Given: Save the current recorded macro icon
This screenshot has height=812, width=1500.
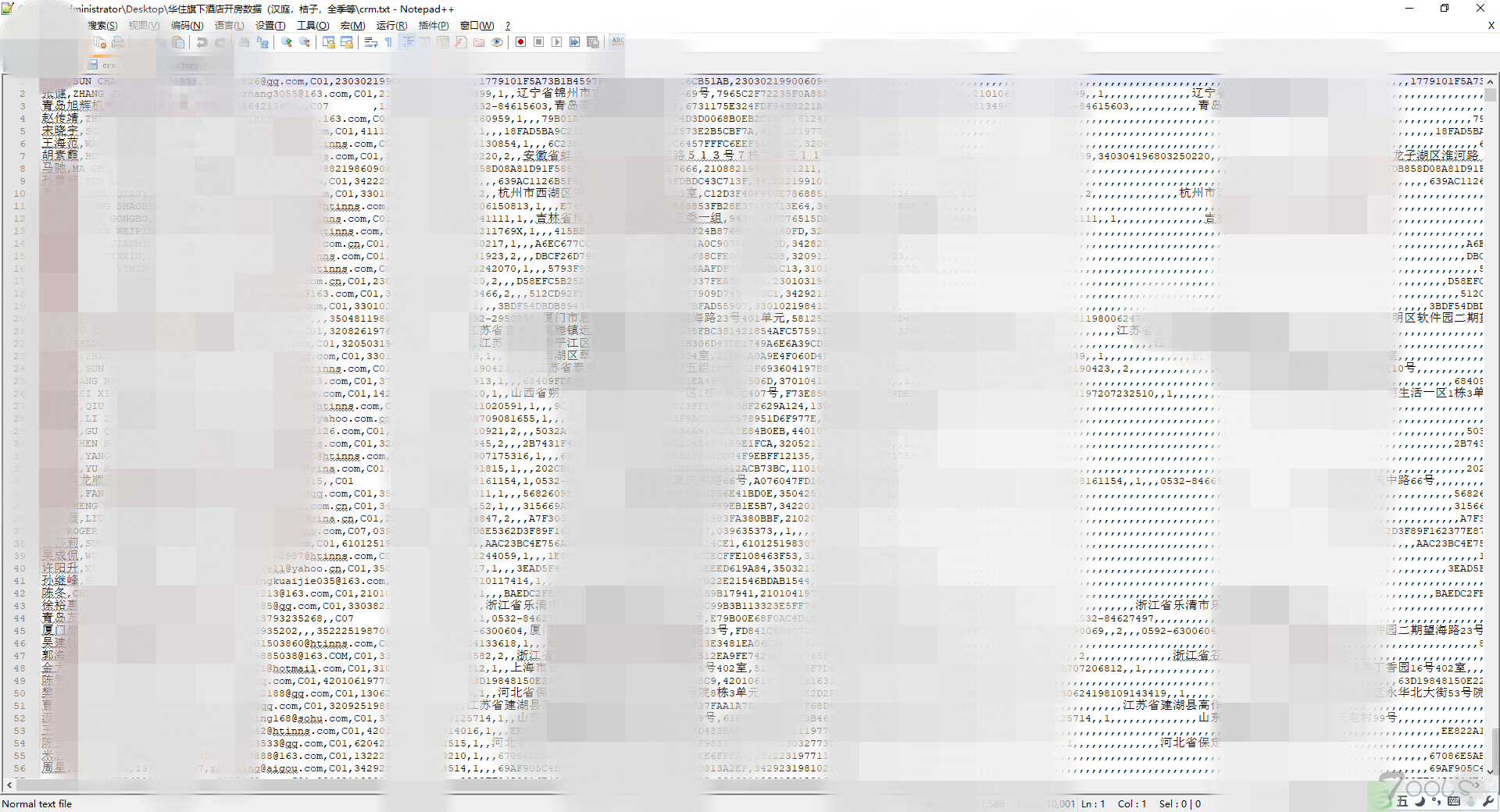Looking at the screenshot, I should [x=593, y=42].
